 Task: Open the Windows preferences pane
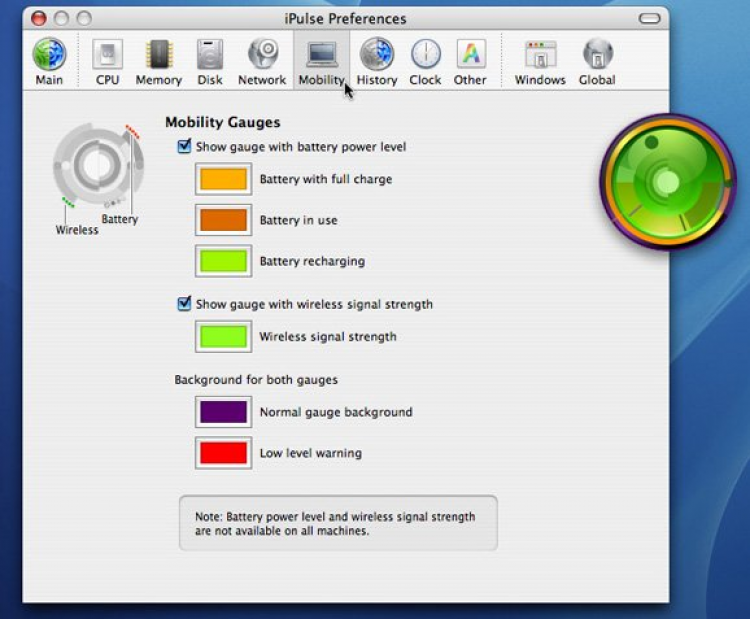(540, 61)
